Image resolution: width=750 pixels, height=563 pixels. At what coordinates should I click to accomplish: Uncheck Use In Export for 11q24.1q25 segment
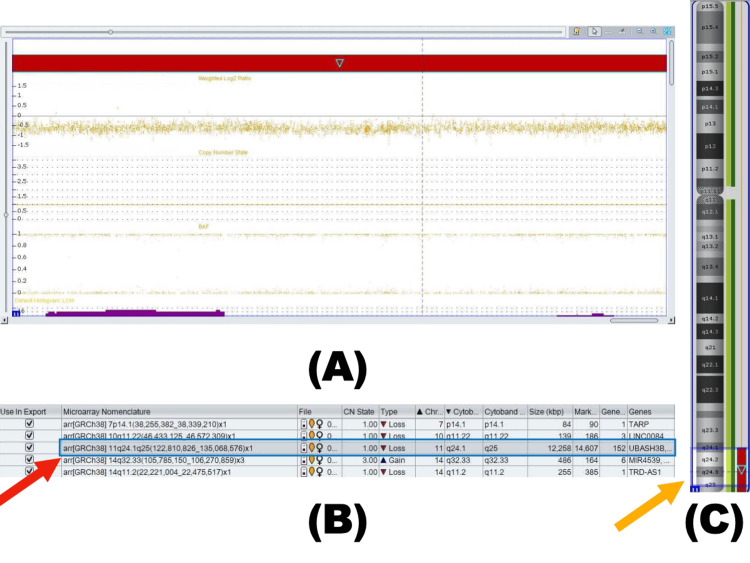[x=29, y=447]
